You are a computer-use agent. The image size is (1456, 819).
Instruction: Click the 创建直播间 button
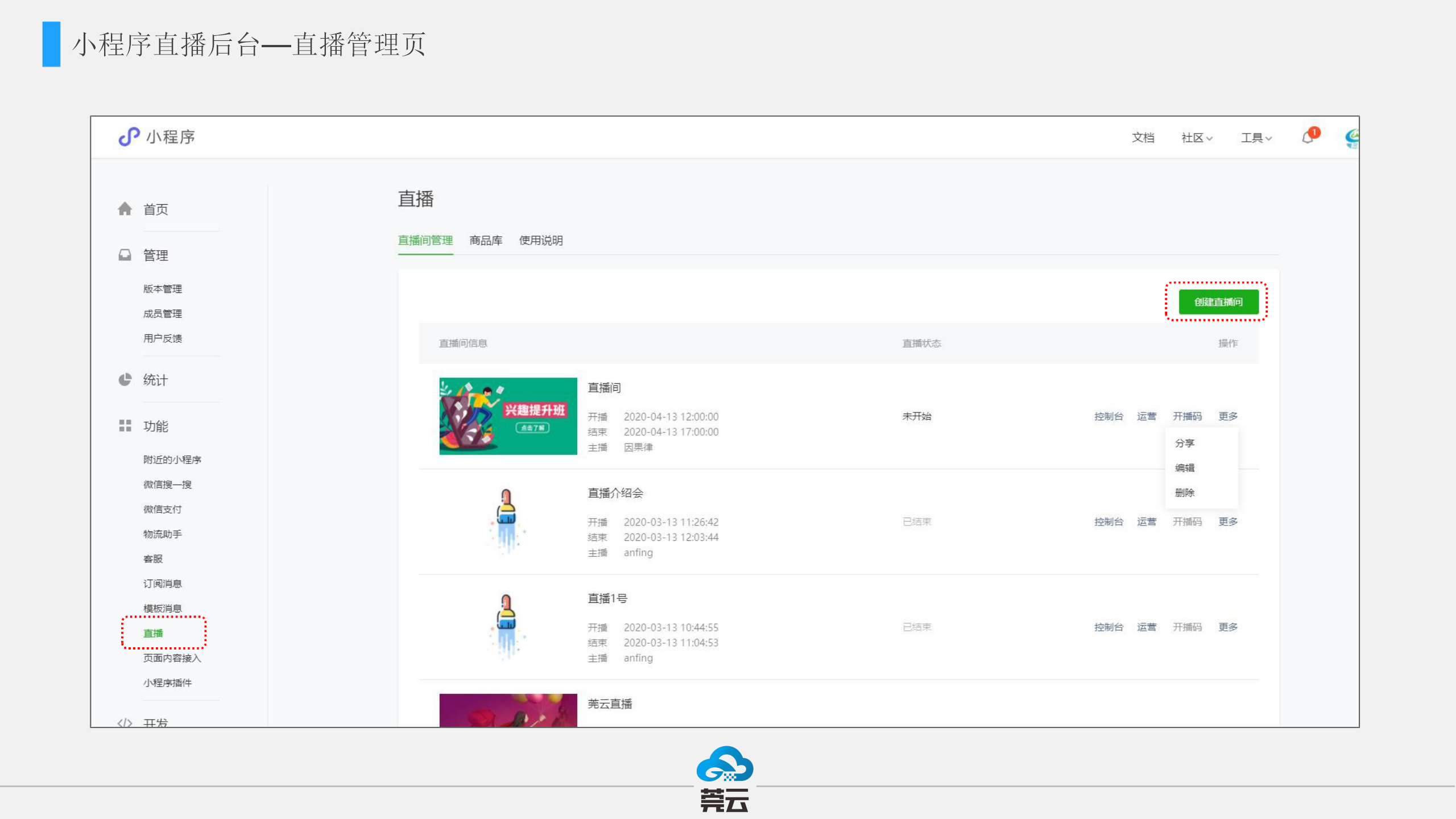(x=1218, y=302)
